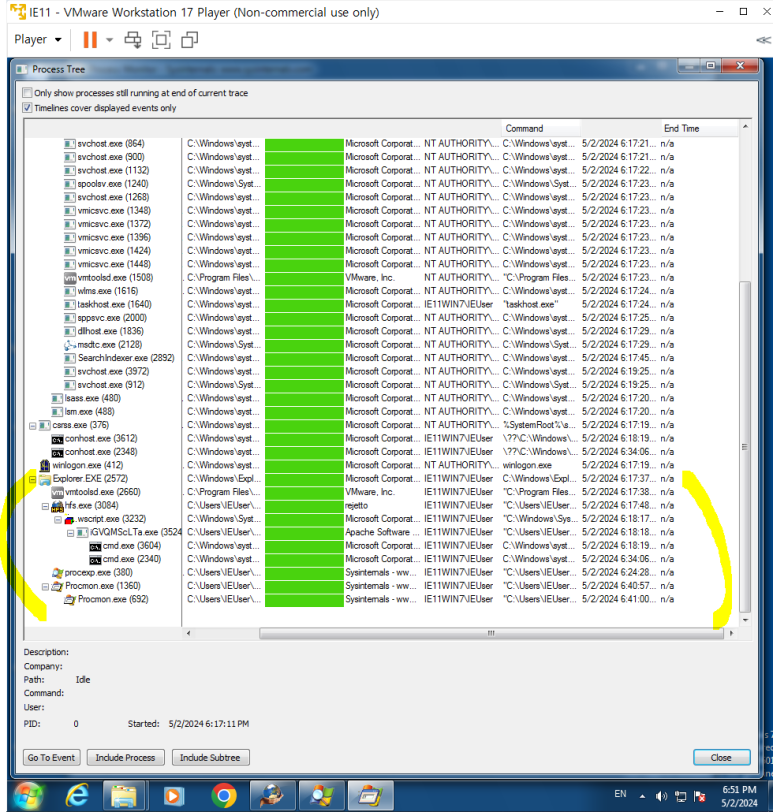Click the Command column header
The width and height of the screenshot is (773, 812).
click(540, 128)
